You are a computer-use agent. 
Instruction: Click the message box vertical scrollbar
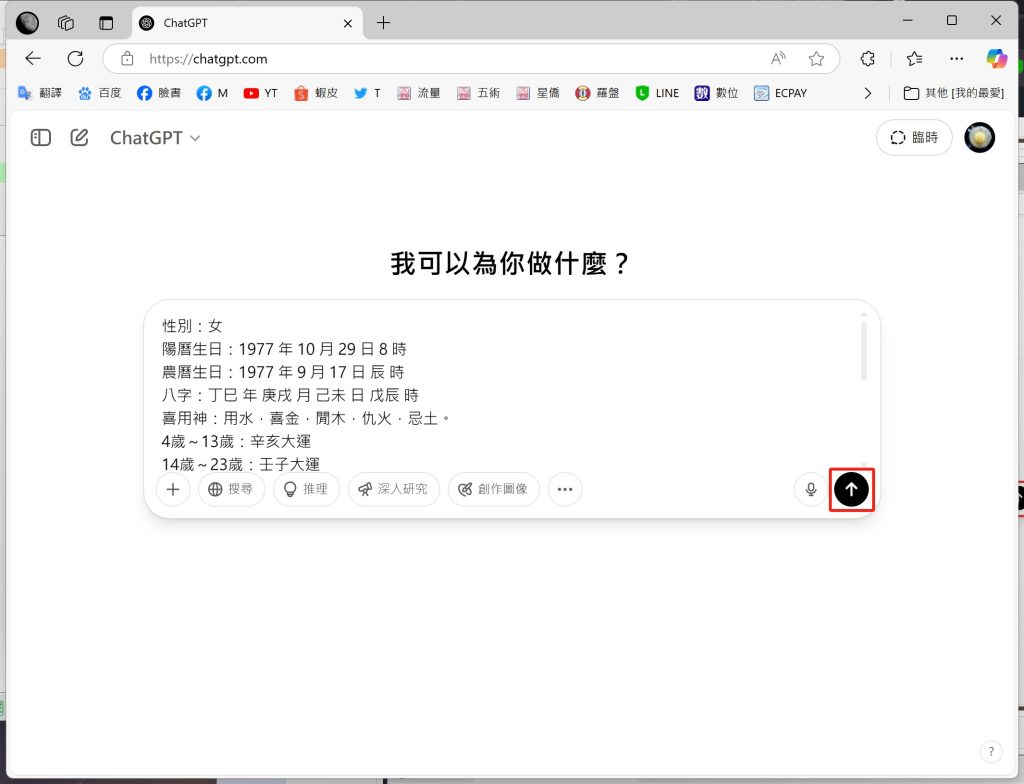point(866,352)
